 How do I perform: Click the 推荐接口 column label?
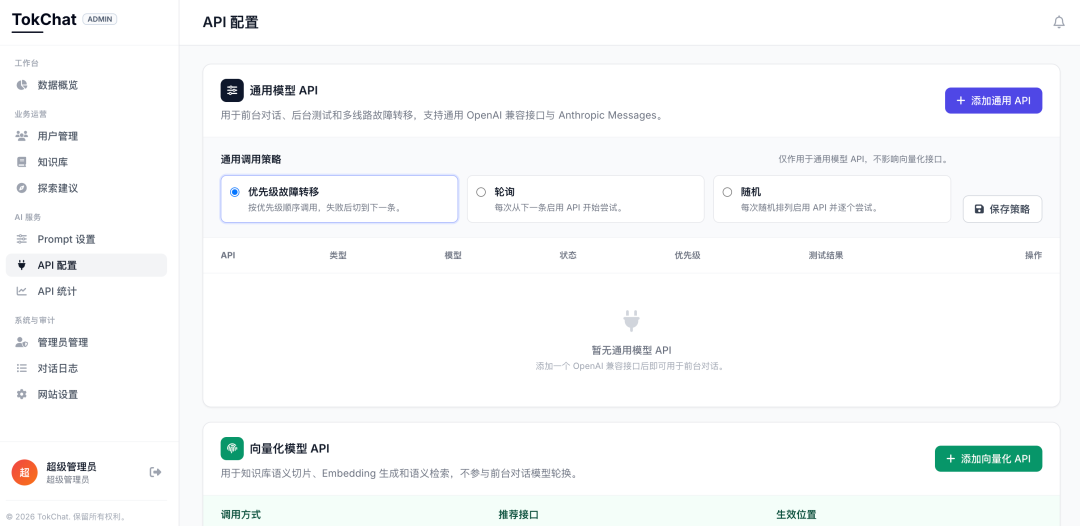coord(518,514)
